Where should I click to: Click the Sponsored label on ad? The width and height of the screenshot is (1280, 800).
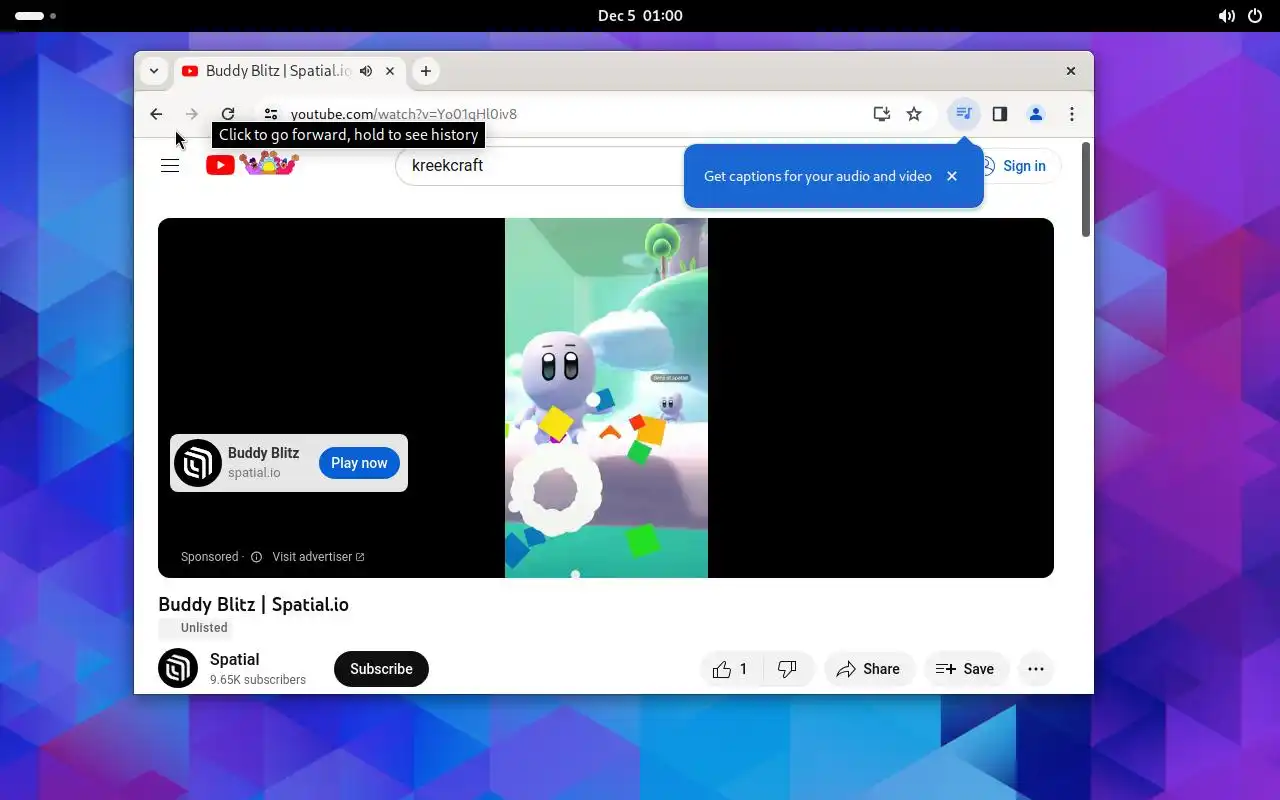click(x=209, y=557)
